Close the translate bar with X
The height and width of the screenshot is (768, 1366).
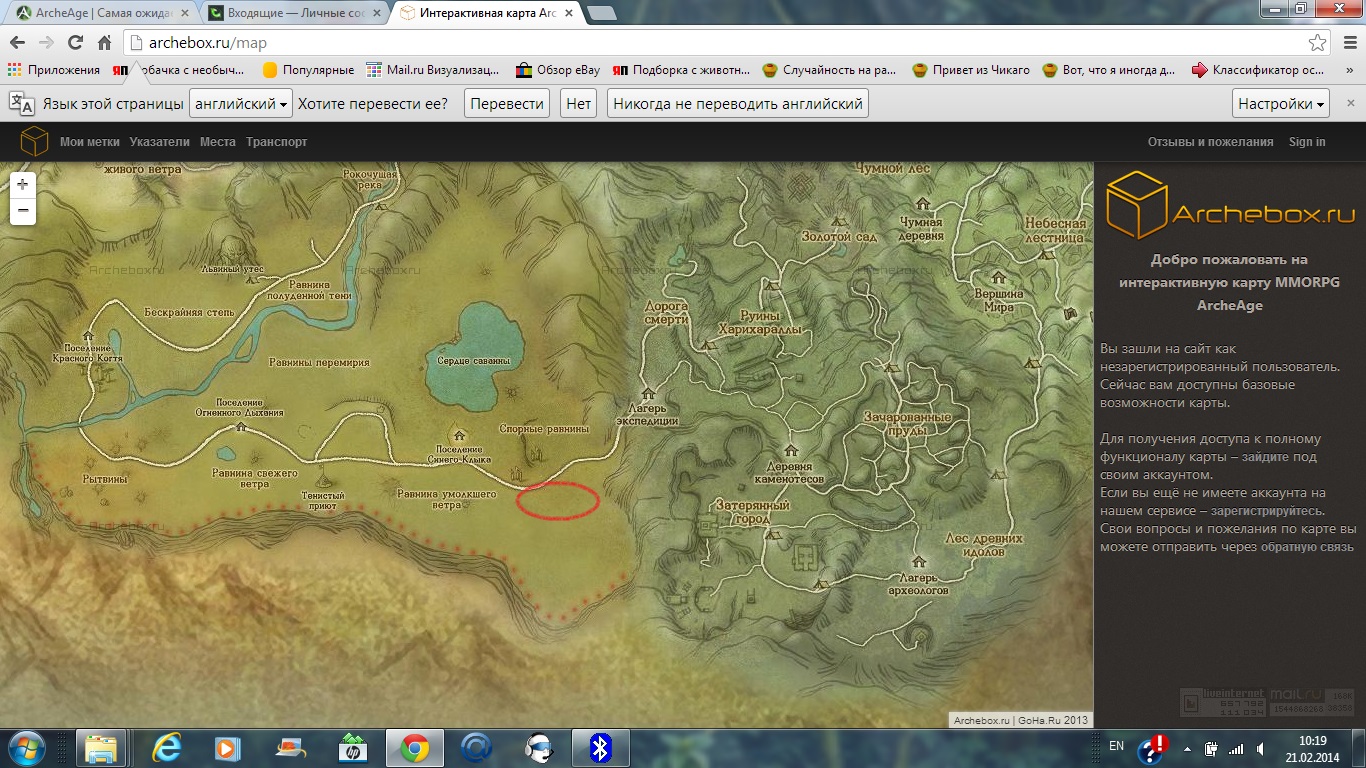[1351, 103]
